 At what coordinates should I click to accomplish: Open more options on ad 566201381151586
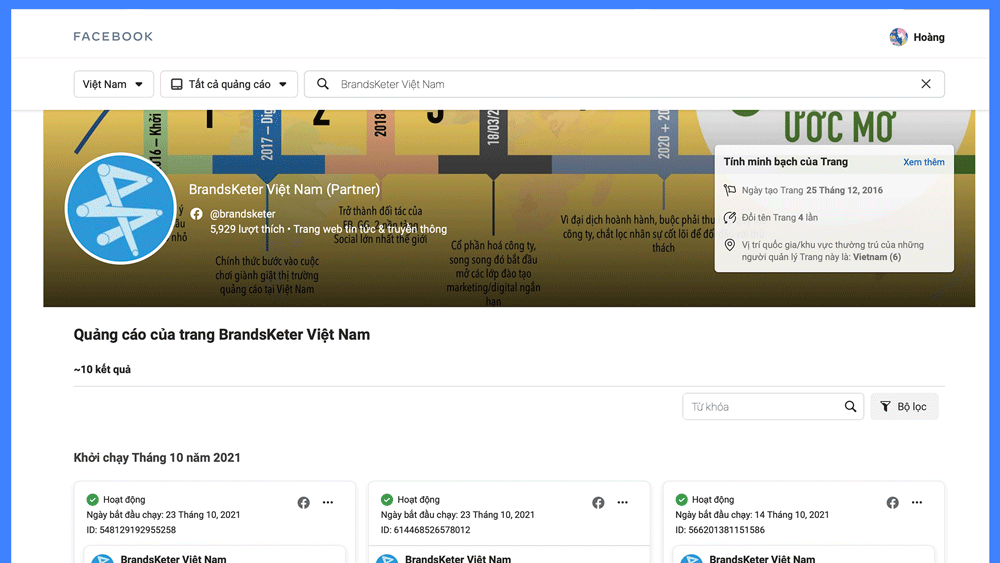pos(916,502)
